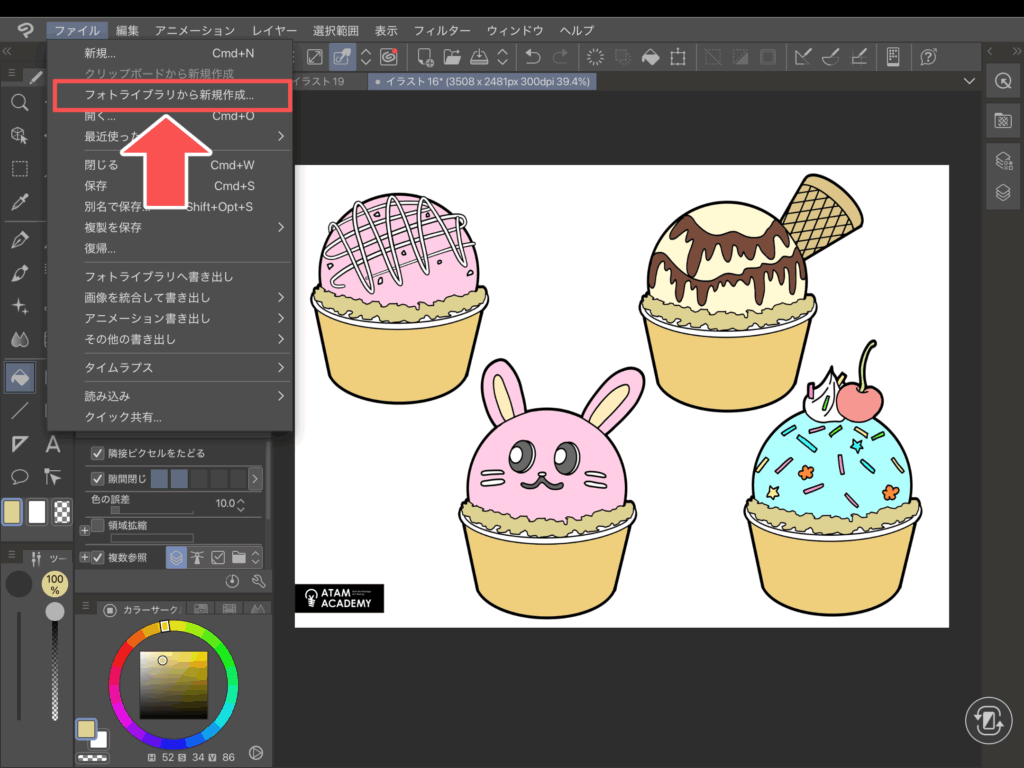1024x768 pixels.
Task: Click the open file folder icon
Action: 452,58
